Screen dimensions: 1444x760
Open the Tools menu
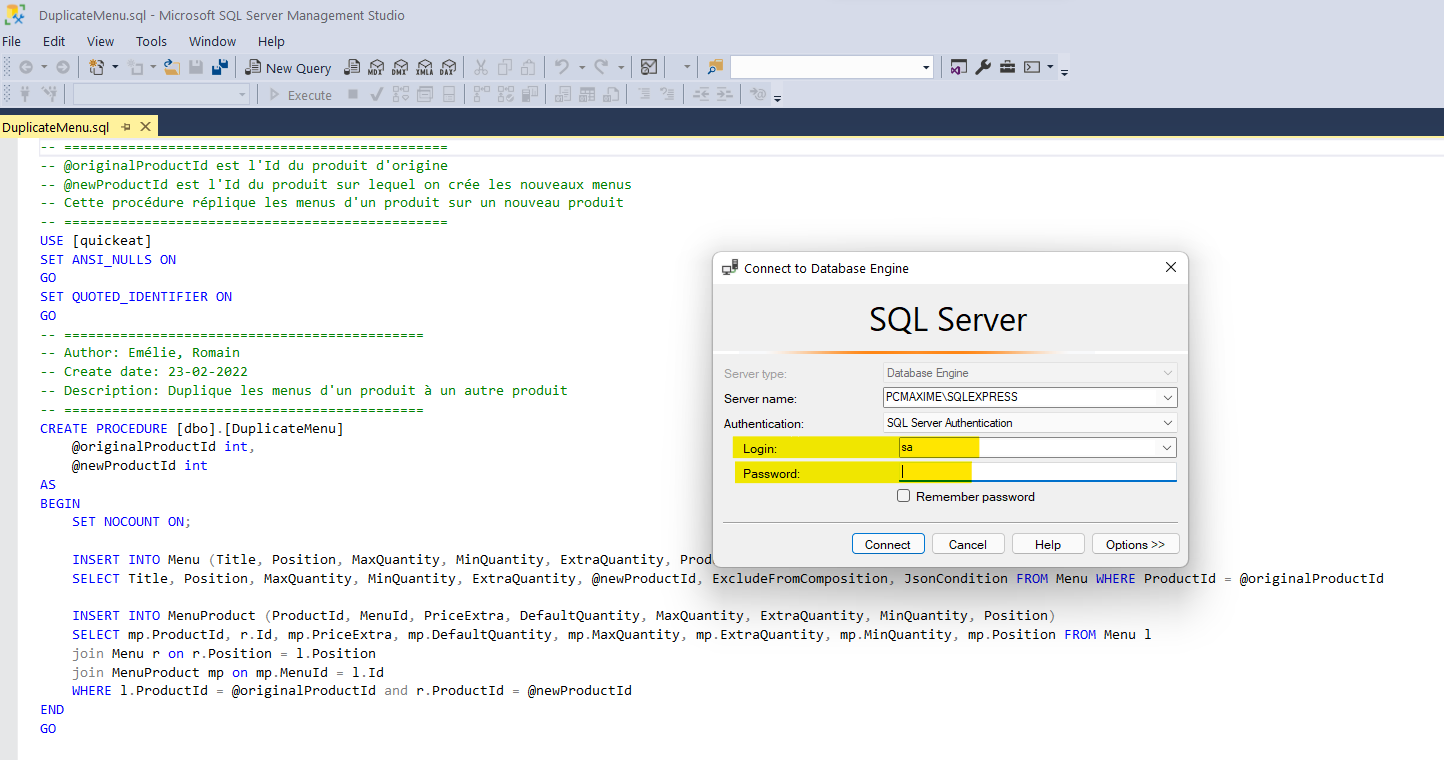pyautogui.click(x=152, y=41)
